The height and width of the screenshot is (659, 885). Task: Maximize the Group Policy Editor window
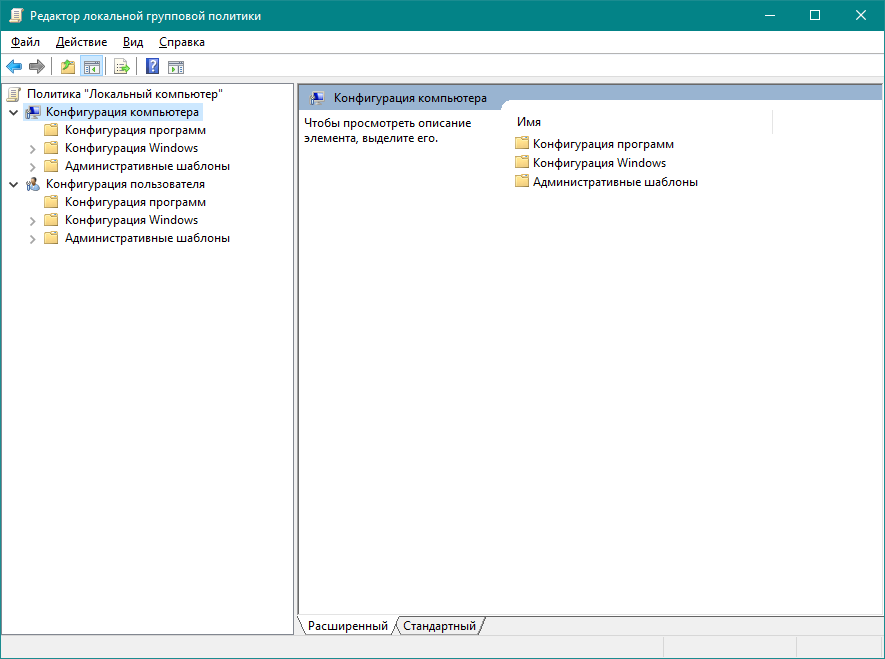815,16
